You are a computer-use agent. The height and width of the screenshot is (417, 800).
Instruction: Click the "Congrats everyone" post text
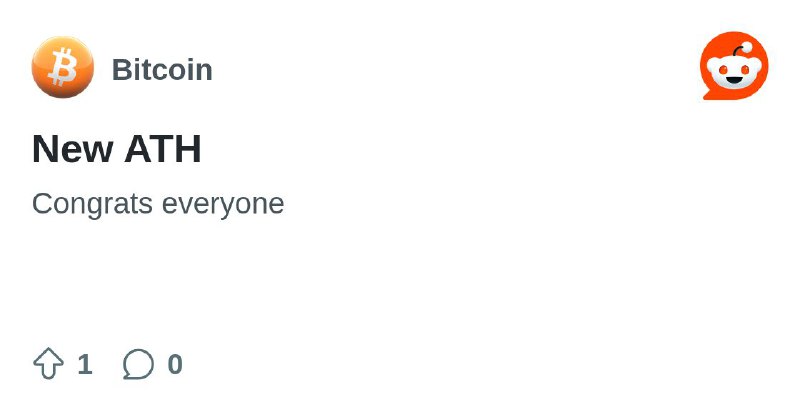click(158, 204)
